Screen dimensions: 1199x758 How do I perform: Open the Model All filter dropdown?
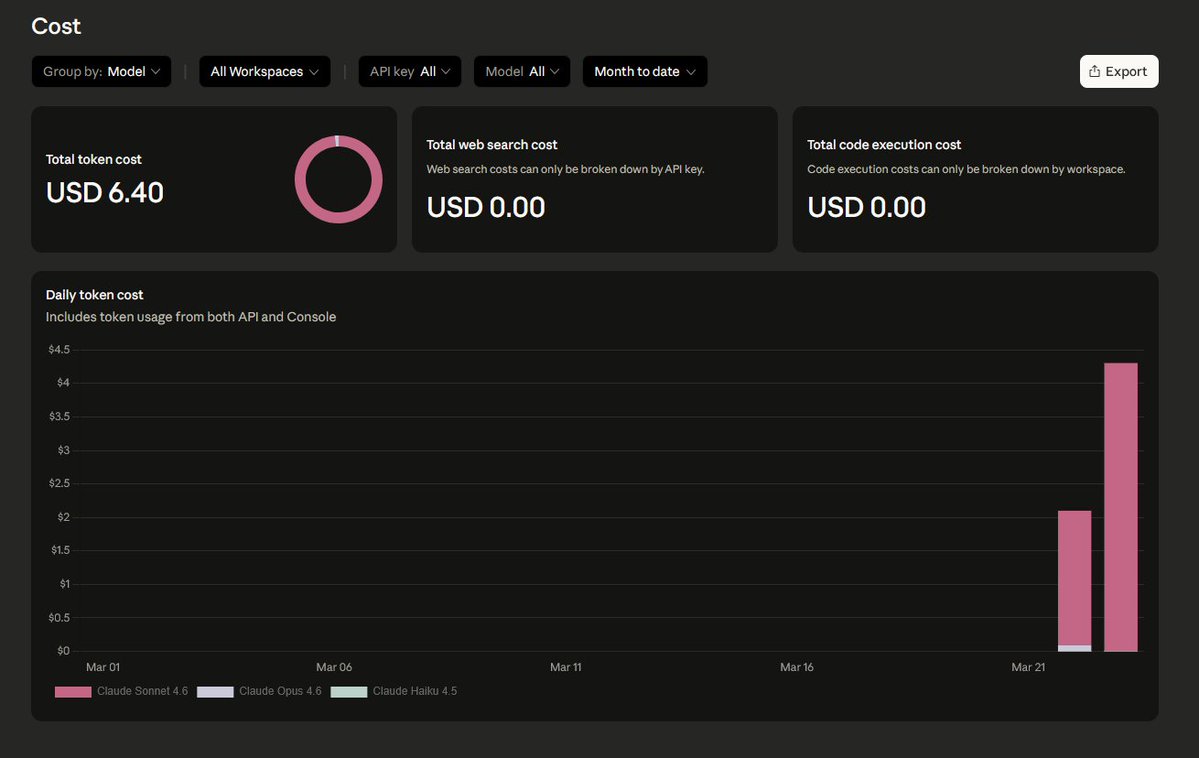522,71
